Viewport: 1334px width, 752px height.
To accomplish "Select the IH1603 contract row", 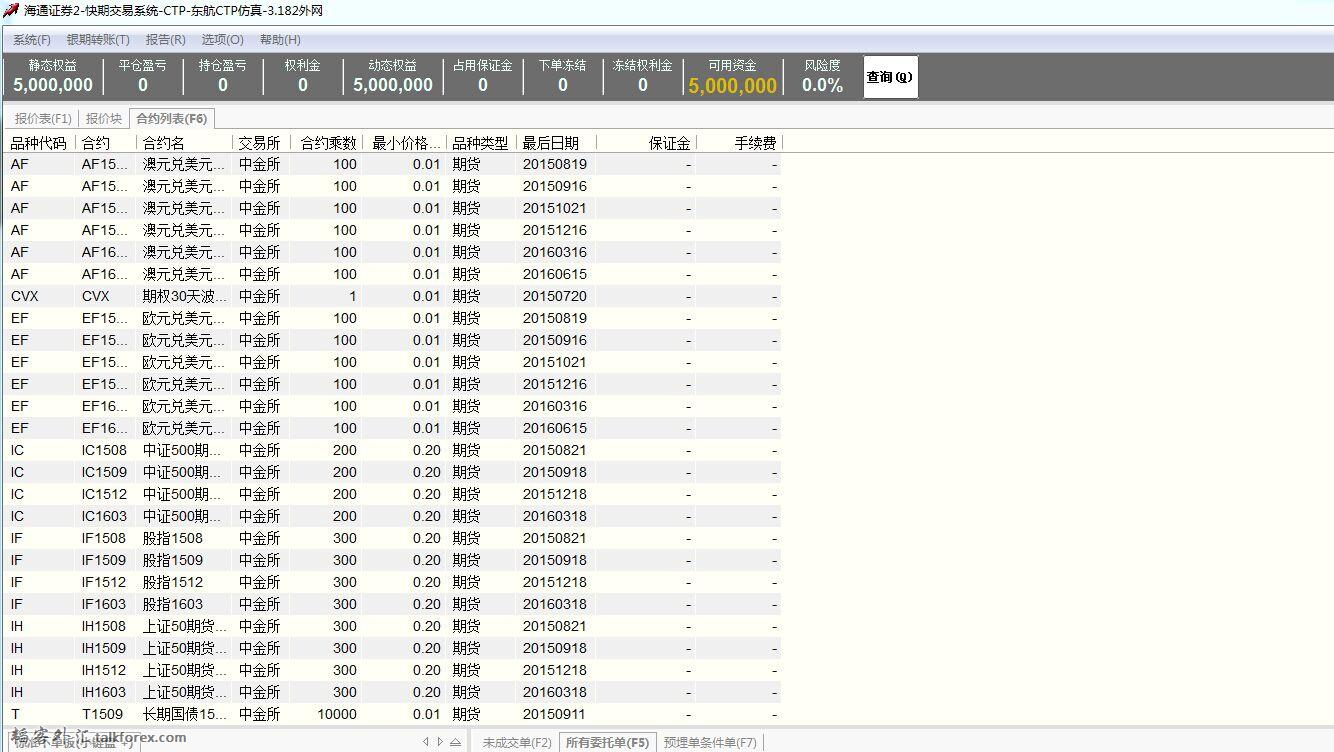I will 392,692.
